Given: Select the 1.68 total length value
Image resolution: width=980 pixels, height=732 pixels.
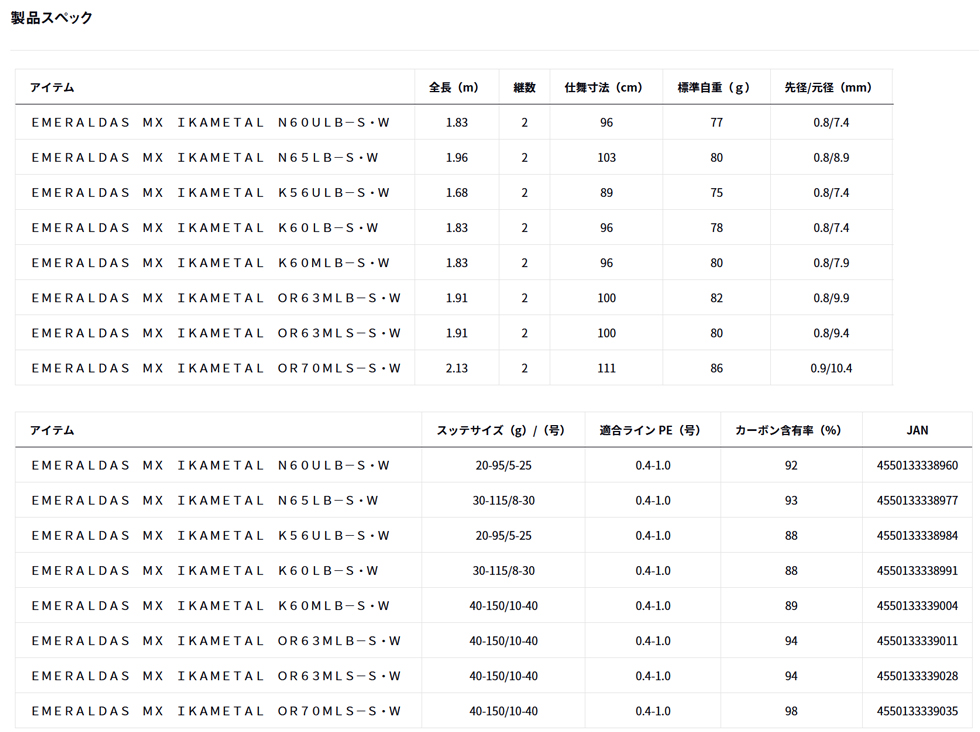Looking at the screenshot, I should tap(457, 193).
